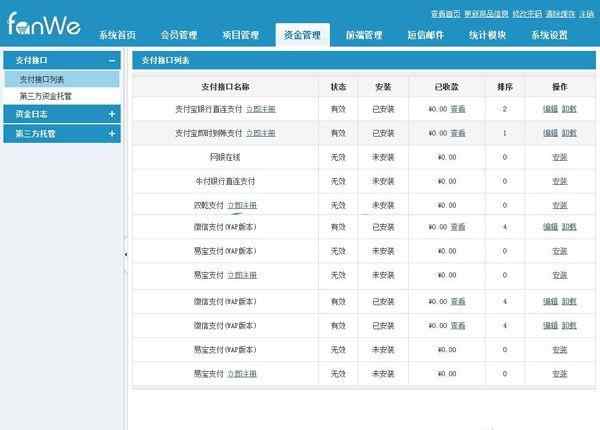Go to the 项目管理 tab
Image resolution: width=600 pixels, height=430 pixels.
(x=241, y=35)
